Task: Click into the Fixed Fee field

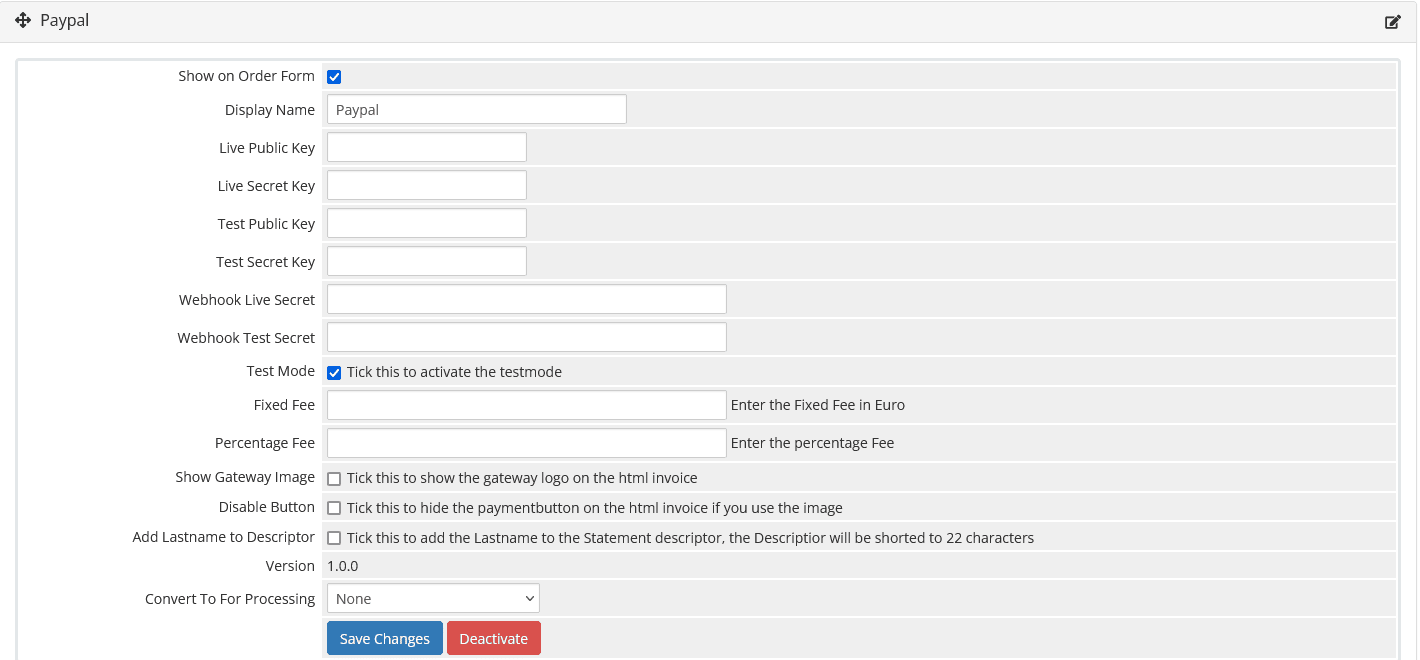Action: 526,406
